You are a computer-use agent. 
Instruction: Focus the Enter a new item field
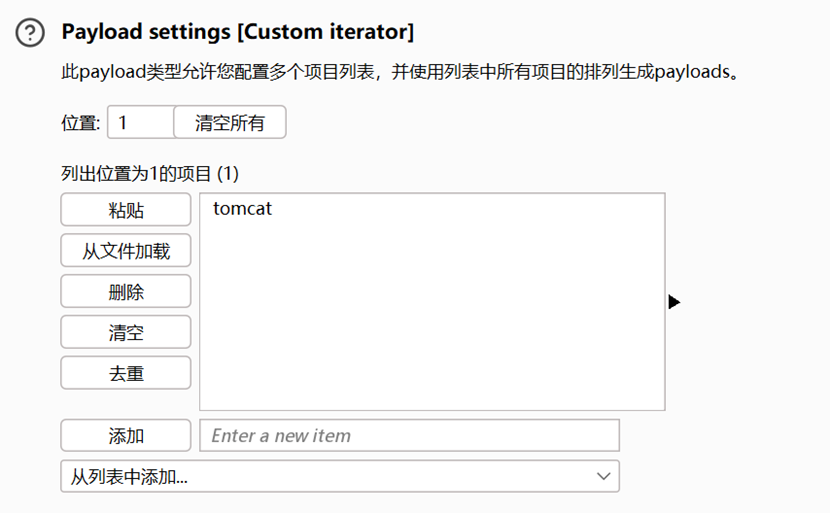point(410,436)
